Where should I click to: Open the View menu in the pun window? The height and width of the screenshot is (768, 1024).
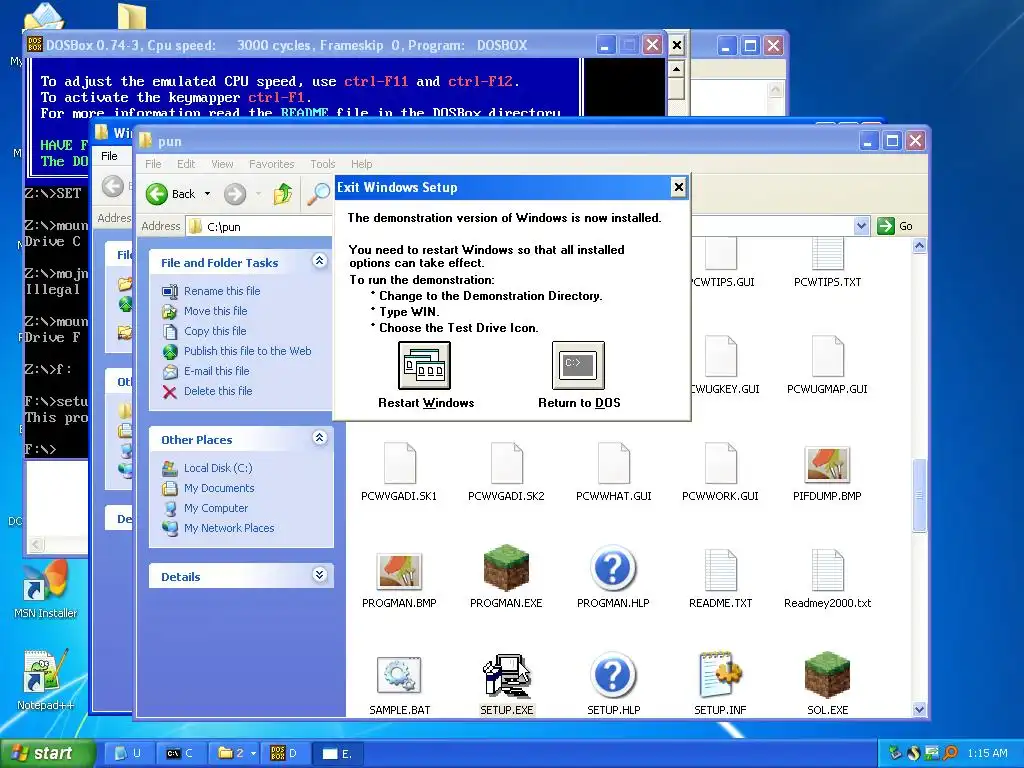[222, 164]
